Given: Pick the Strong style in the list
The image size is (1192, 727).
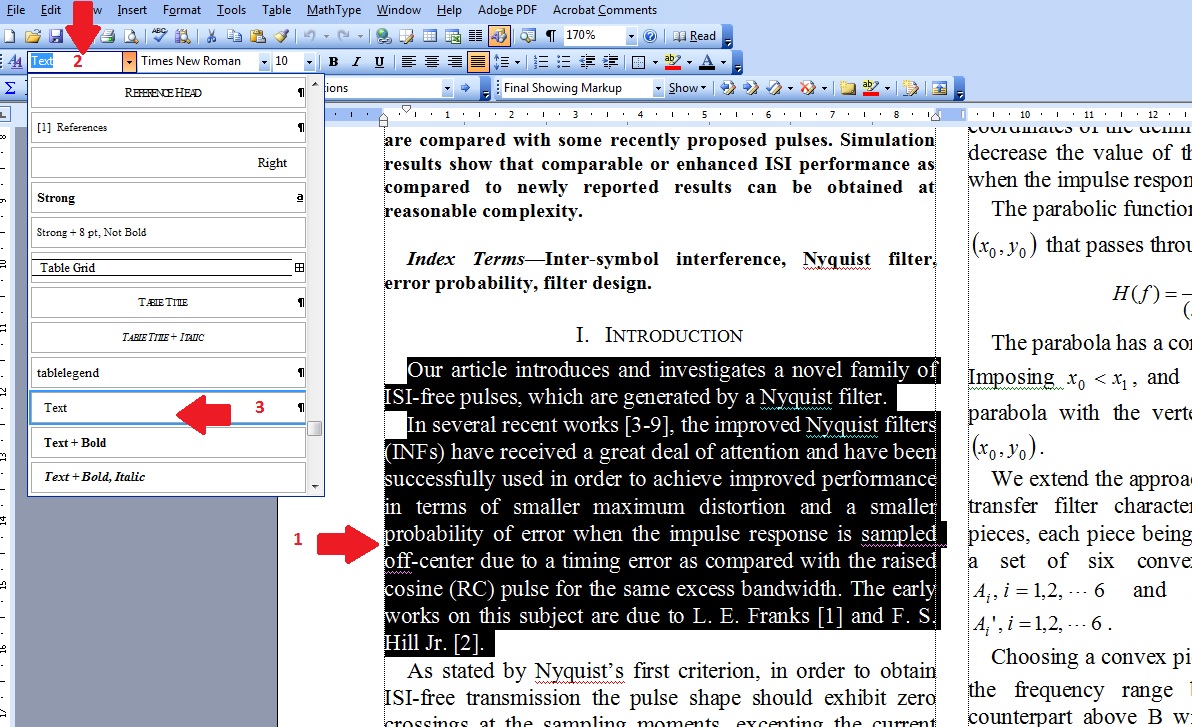Looking at the screenshot, I should (x=168, y=198).
